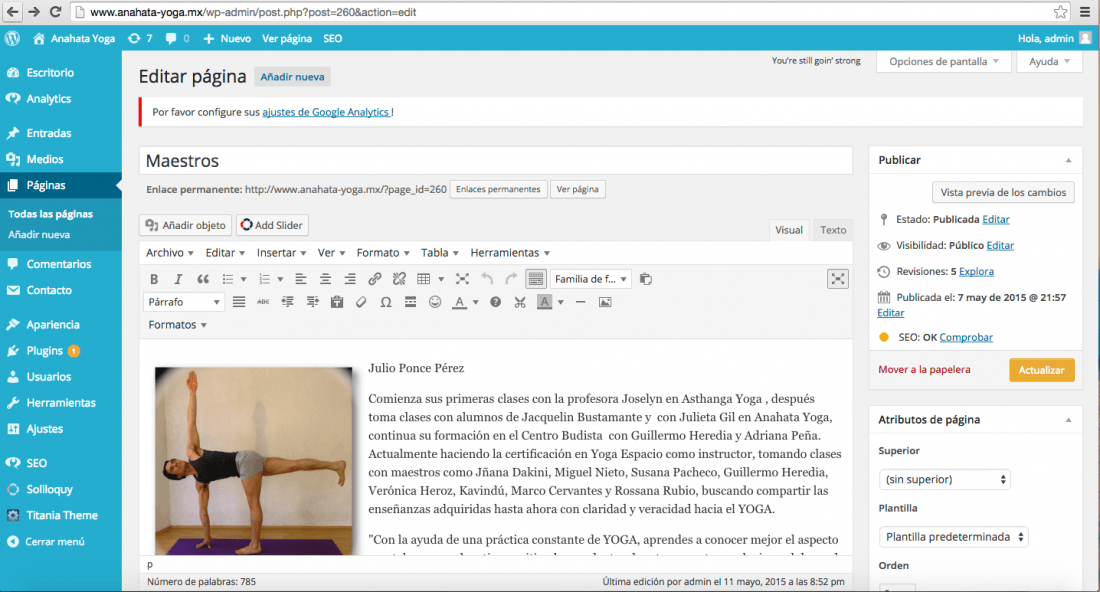1100x592 pixels.
Task: Insert an emoticon with the smiley icon
Action: tap(435, 302)
